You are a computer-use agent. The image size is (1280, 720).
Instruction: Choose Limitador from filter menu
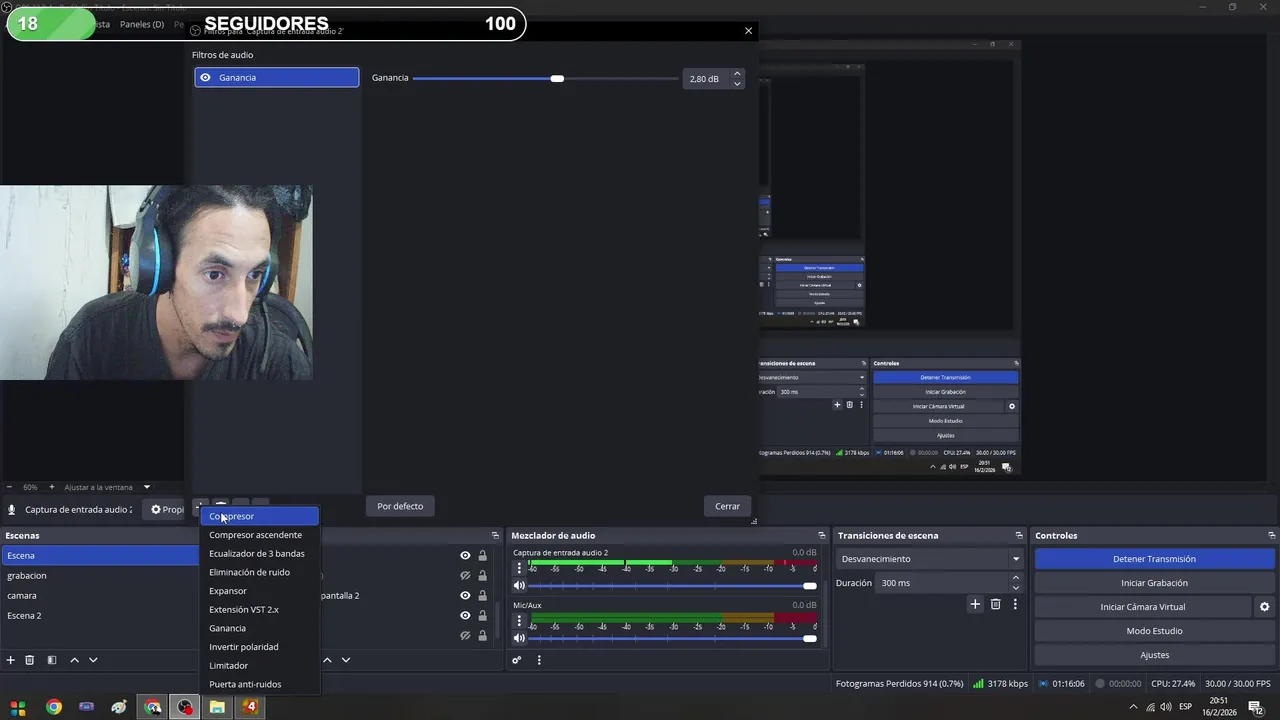pos(260,666)
